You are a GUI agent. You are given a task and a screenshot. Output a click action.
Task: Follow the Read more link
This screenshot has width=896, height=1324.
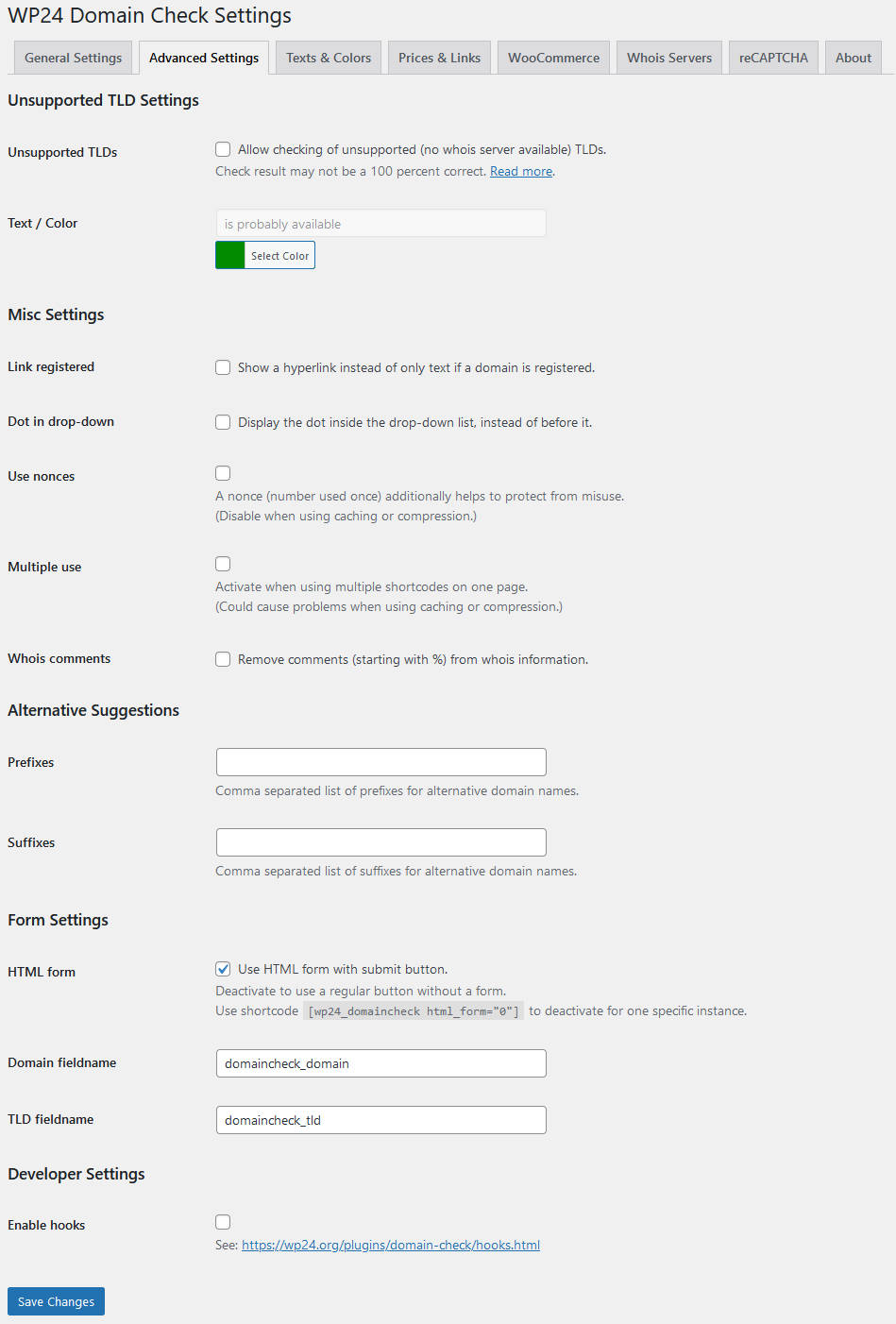[x=521, y=172]
